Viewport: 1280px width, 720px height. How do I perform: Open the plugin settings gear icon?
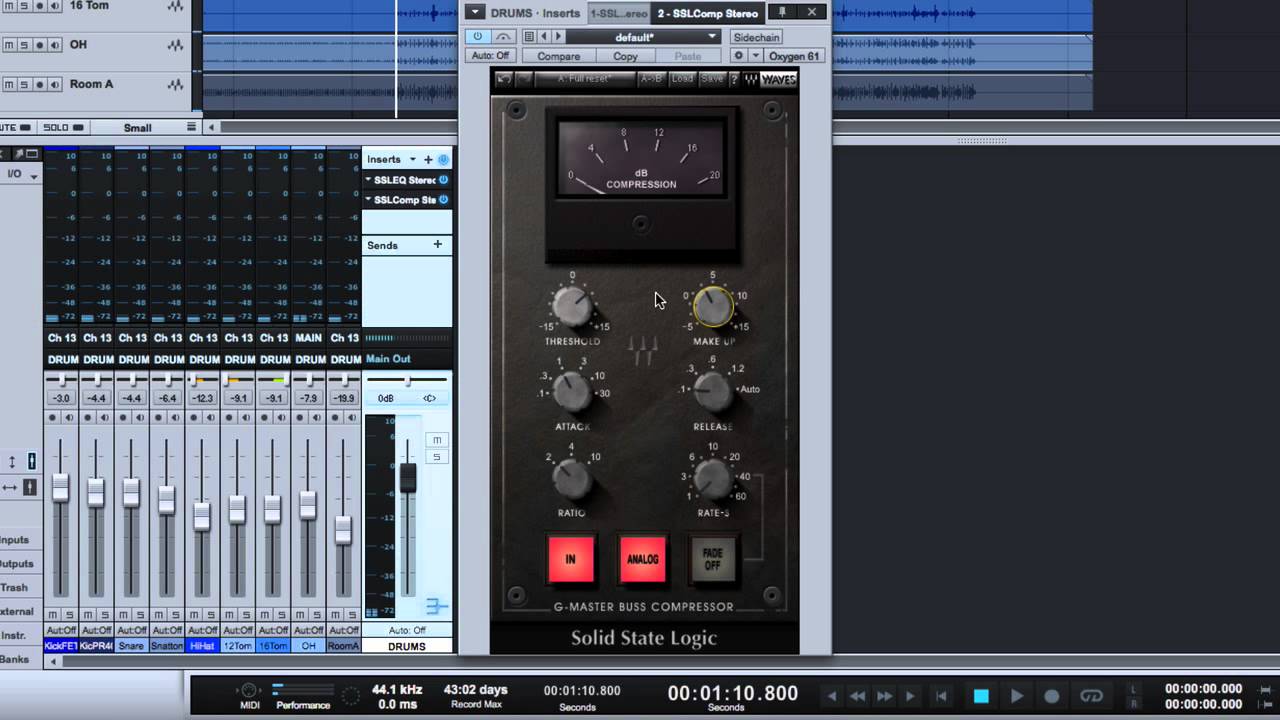coord(739,56)
